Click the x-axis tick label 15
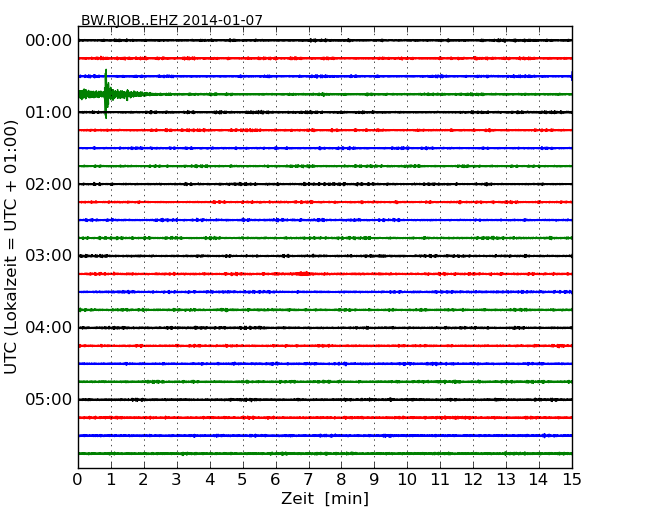Screen dimensions: 650x520 [572, 480]
